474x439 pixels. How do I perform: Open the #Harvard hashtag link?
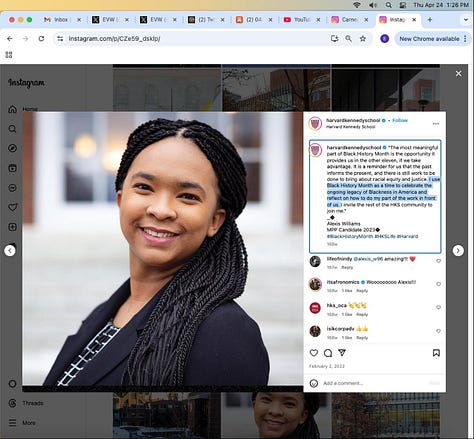[x=407, y=236]
